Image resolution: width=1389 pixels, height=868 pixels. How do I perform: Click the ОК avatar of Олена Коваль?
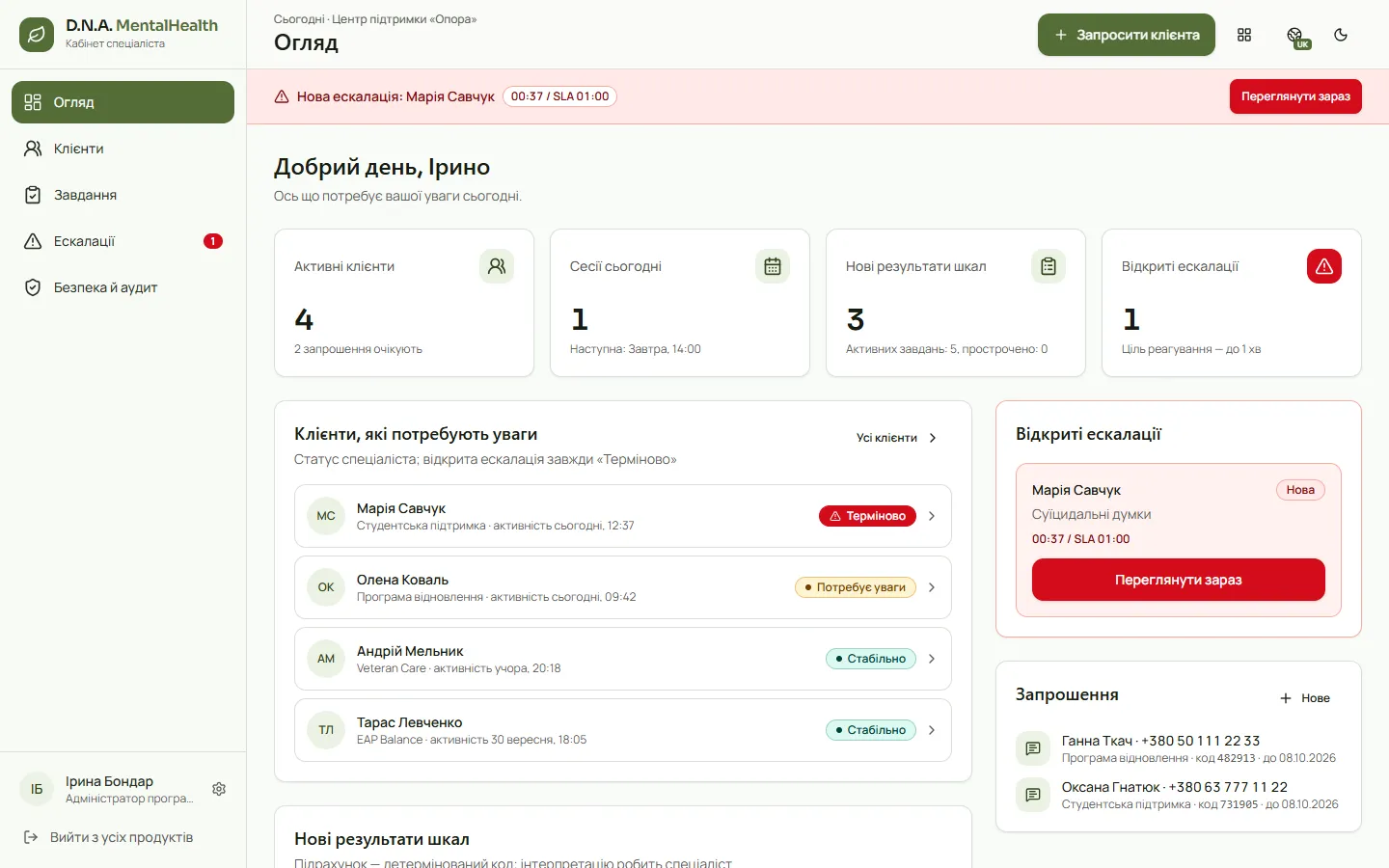pos(326,587)
